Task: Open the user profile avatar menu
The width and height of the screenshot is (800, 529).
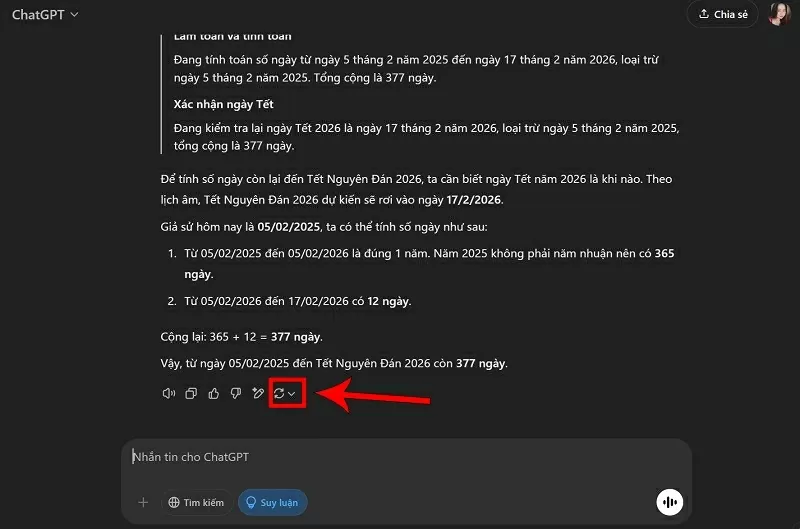Action: click(x=778, y=15)
